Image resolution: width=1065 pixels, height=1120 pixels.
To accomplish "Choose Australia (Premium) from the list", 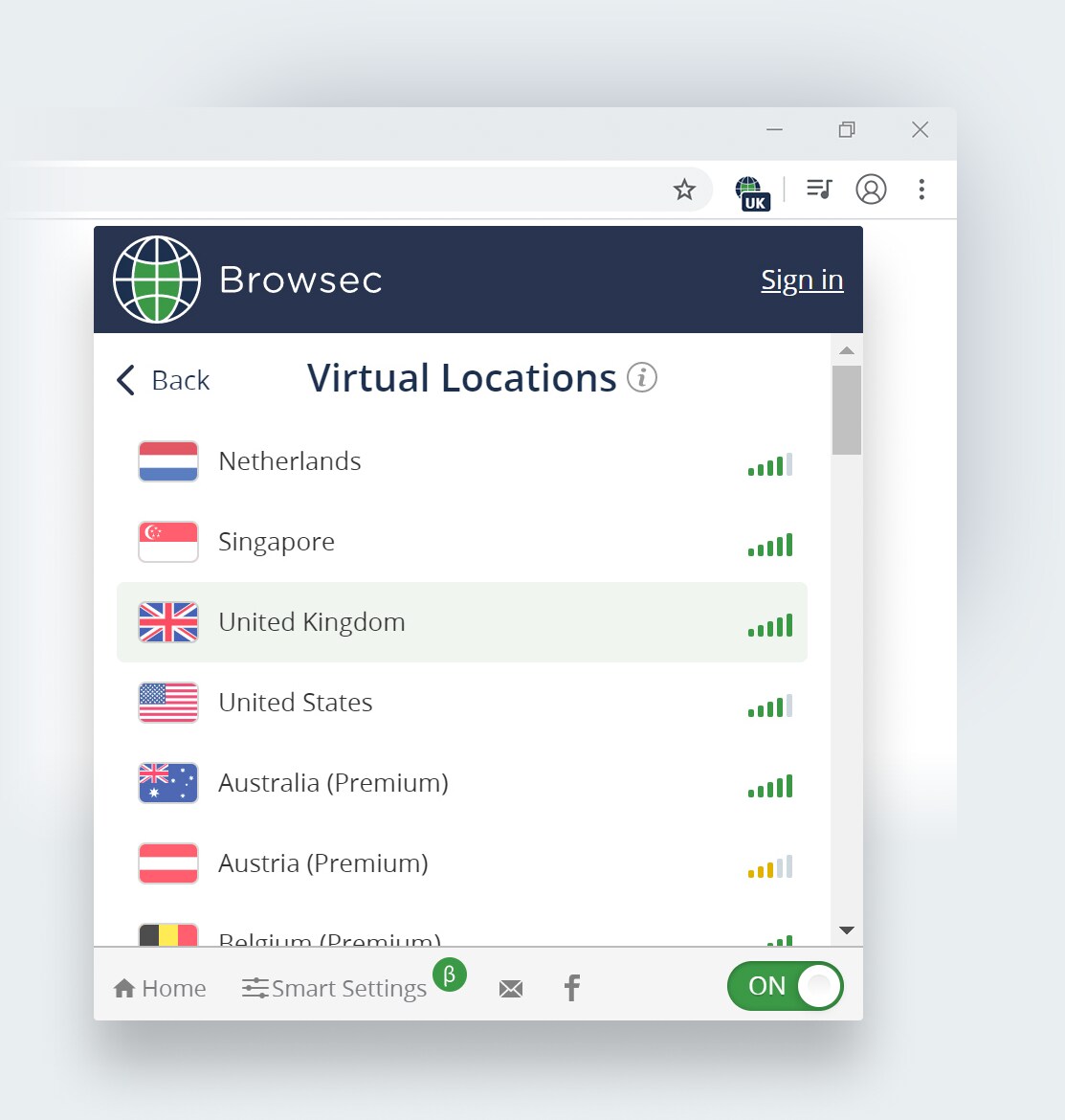I will click(333, 783).
